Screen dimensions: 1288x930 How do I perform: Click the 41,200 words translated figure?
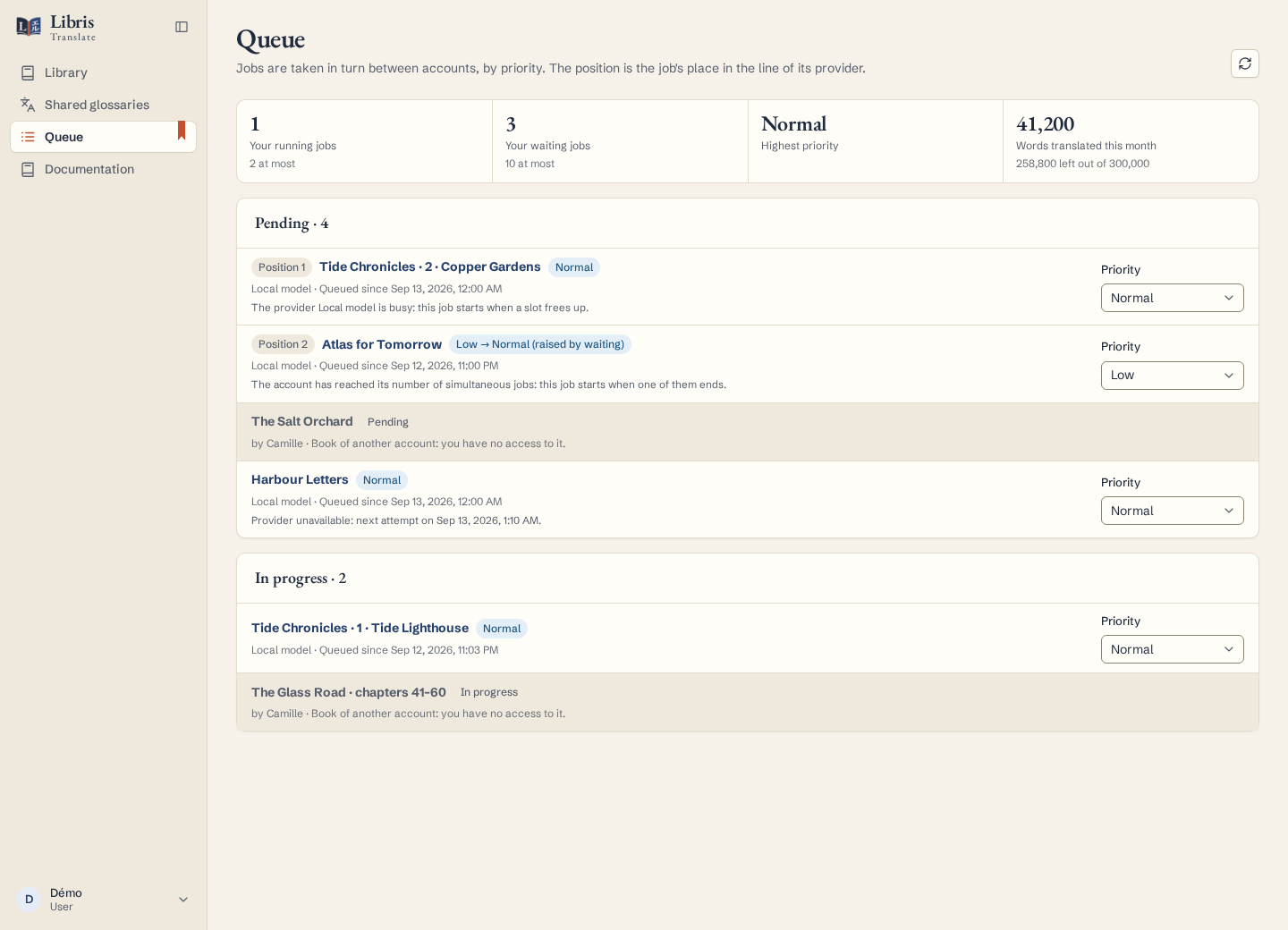[x=1046, y=123]
